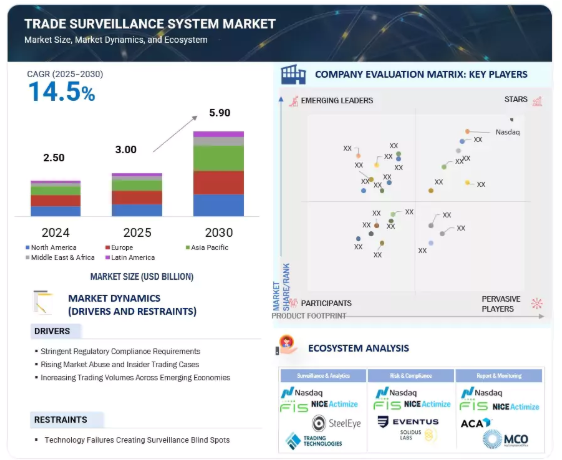Click the orange Nasdaq dot in the Stars quadrant

tap(467, 132)
